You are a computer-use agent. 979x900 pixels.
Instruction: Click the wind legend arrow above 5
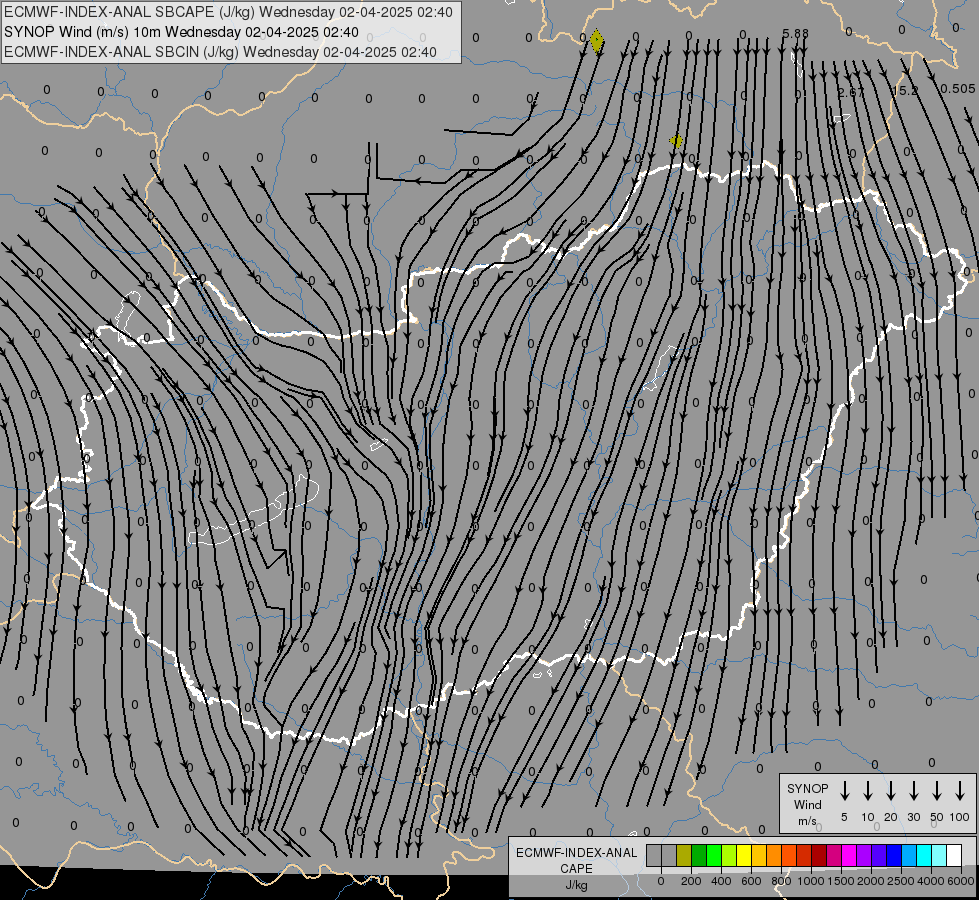[x=844, y=790]
